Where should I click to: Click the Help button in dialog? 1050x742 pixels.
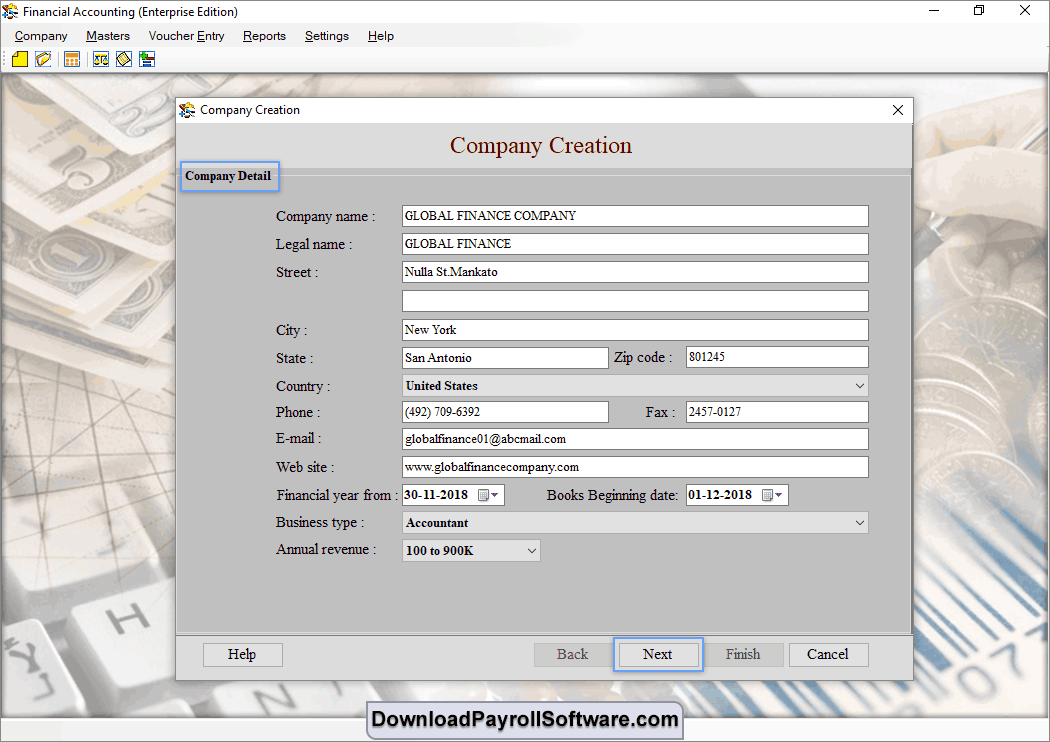pyautogui.click(x=242, y=654)
